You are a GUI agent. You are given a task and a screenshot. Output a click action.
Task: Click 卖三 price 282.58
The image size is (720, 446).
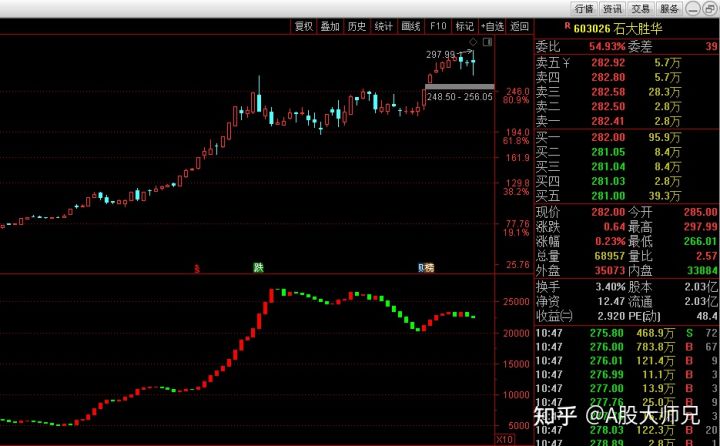pyautogui.click(x=608, y=92)
